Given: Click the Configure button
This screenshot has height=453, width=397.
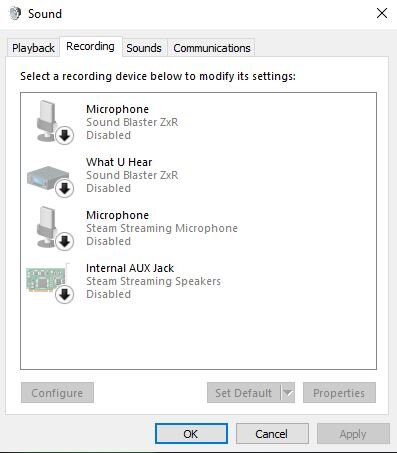Looking at the screenshot, I should 57,393.
